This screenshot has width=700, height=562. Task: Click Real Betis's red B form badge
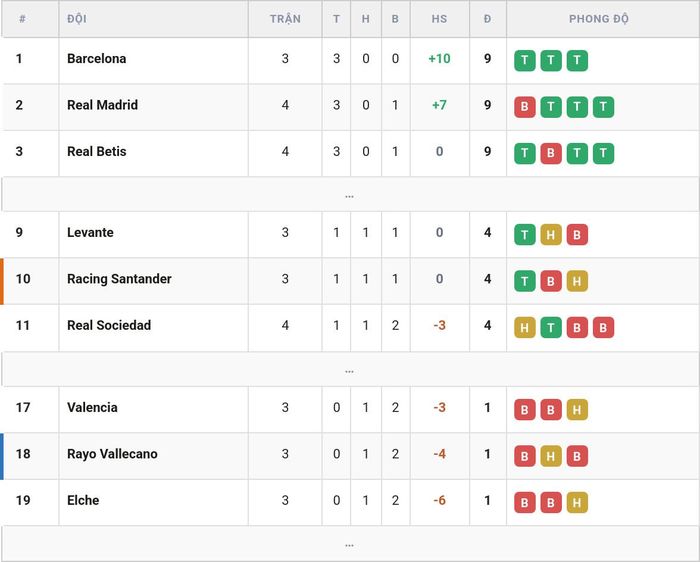click(x=551, y=153)
